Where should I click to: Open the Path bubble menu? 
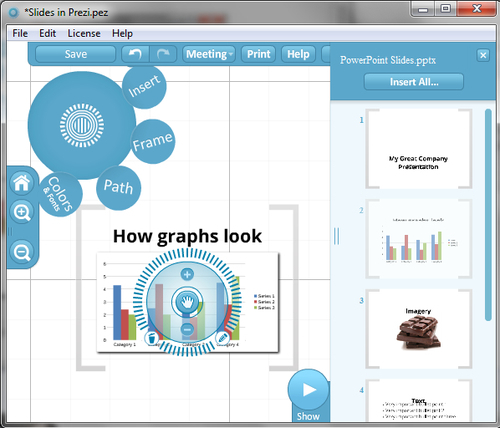click(118, 188)
